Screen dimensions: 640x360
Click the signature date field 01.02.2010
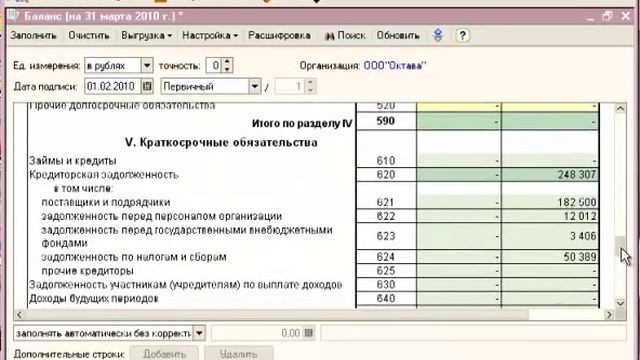click(113, 87)
